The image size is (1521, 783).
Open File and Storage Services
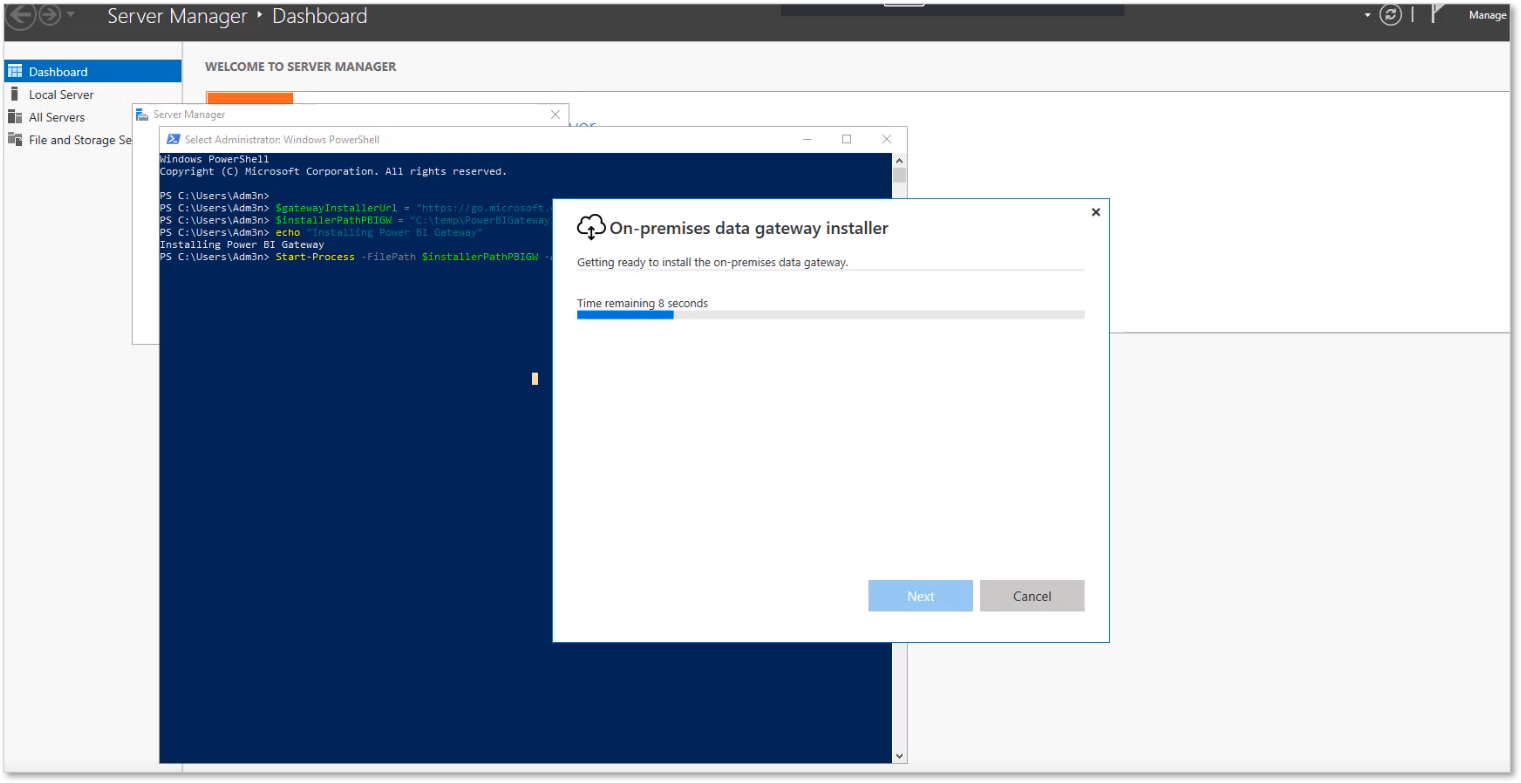[13, 139]
